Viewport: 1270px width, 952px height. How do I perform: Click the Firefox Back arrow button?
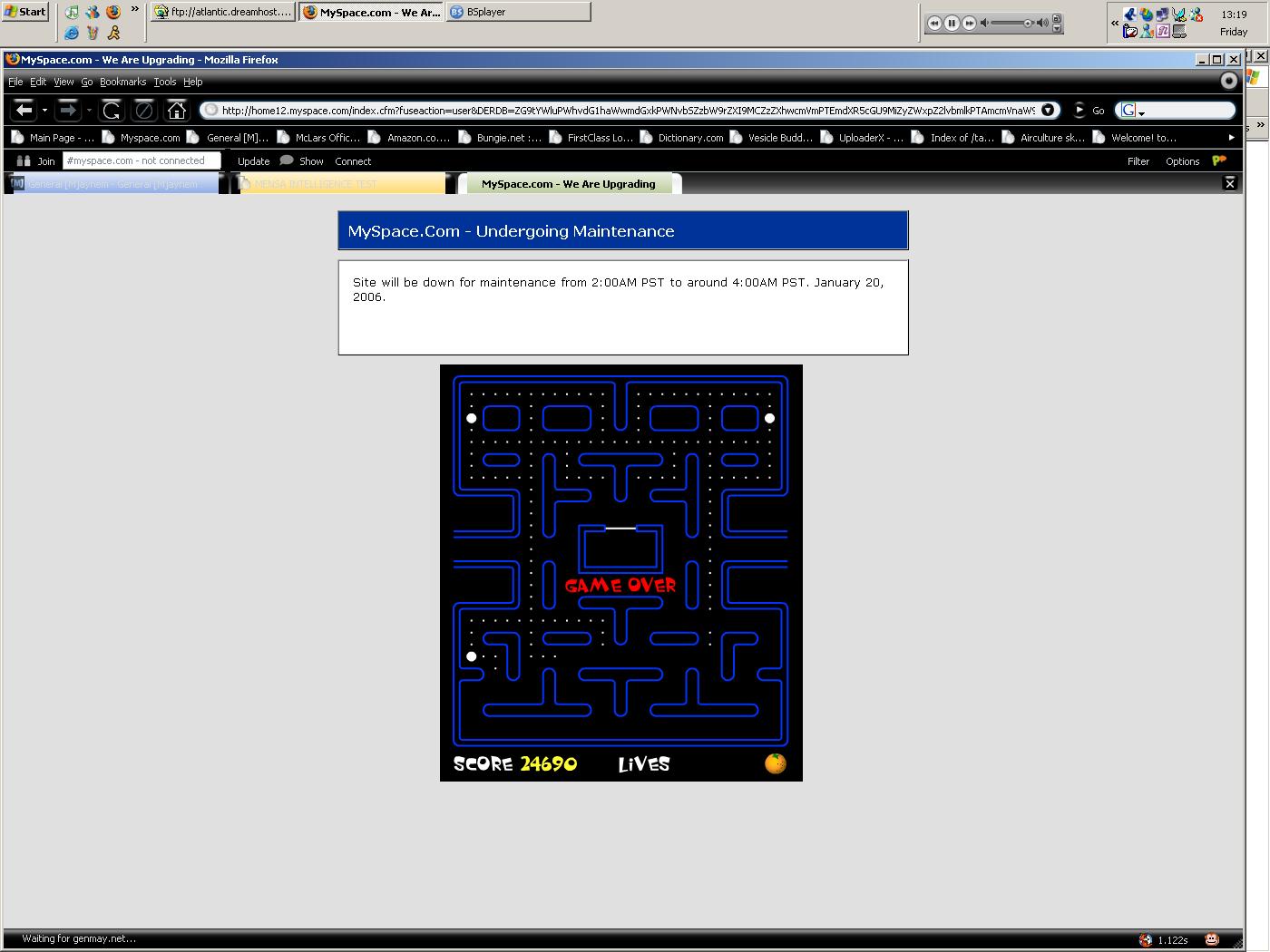[x=24, y=110]
